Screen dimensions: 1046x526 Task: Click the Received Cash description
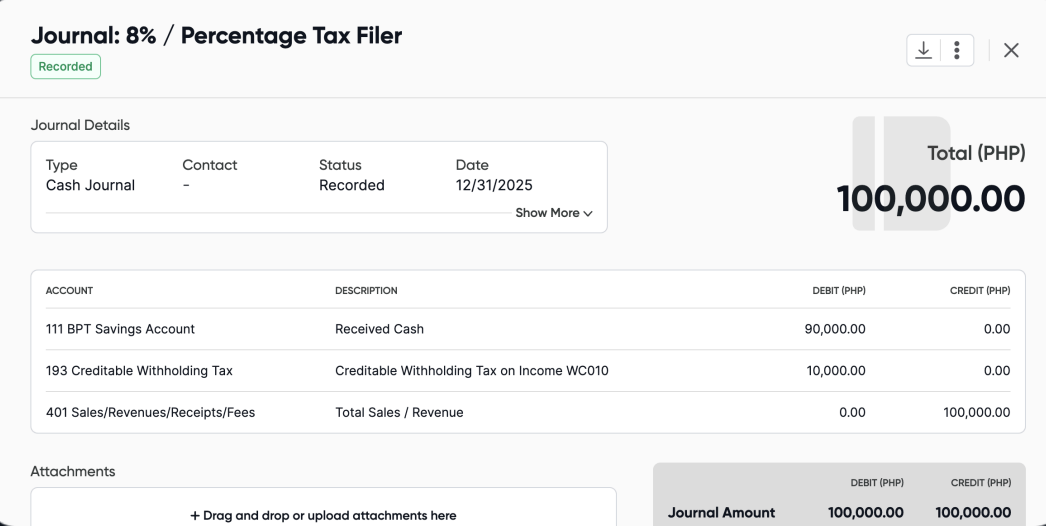tap(379, 329)
